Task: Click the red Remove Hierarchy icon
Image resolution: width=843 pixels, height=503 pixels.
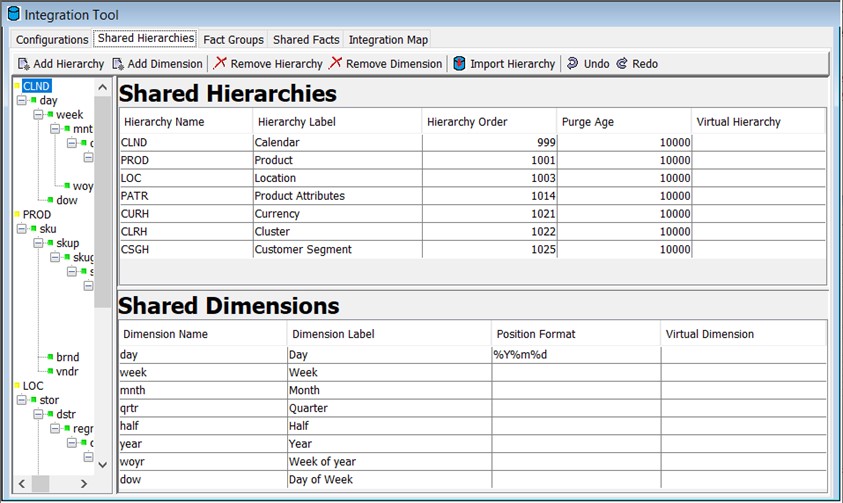Action: pyautogui.click(x=220, y=63)
